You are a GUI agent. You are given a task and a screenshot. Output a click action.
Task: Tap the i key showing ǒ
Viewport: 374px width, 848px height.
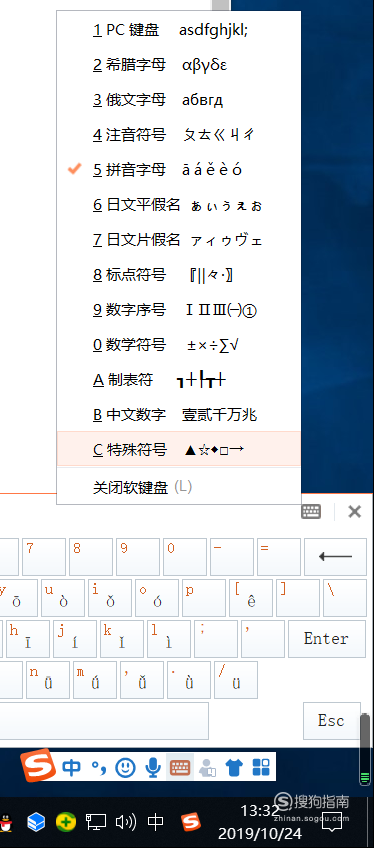coord(110,598)
